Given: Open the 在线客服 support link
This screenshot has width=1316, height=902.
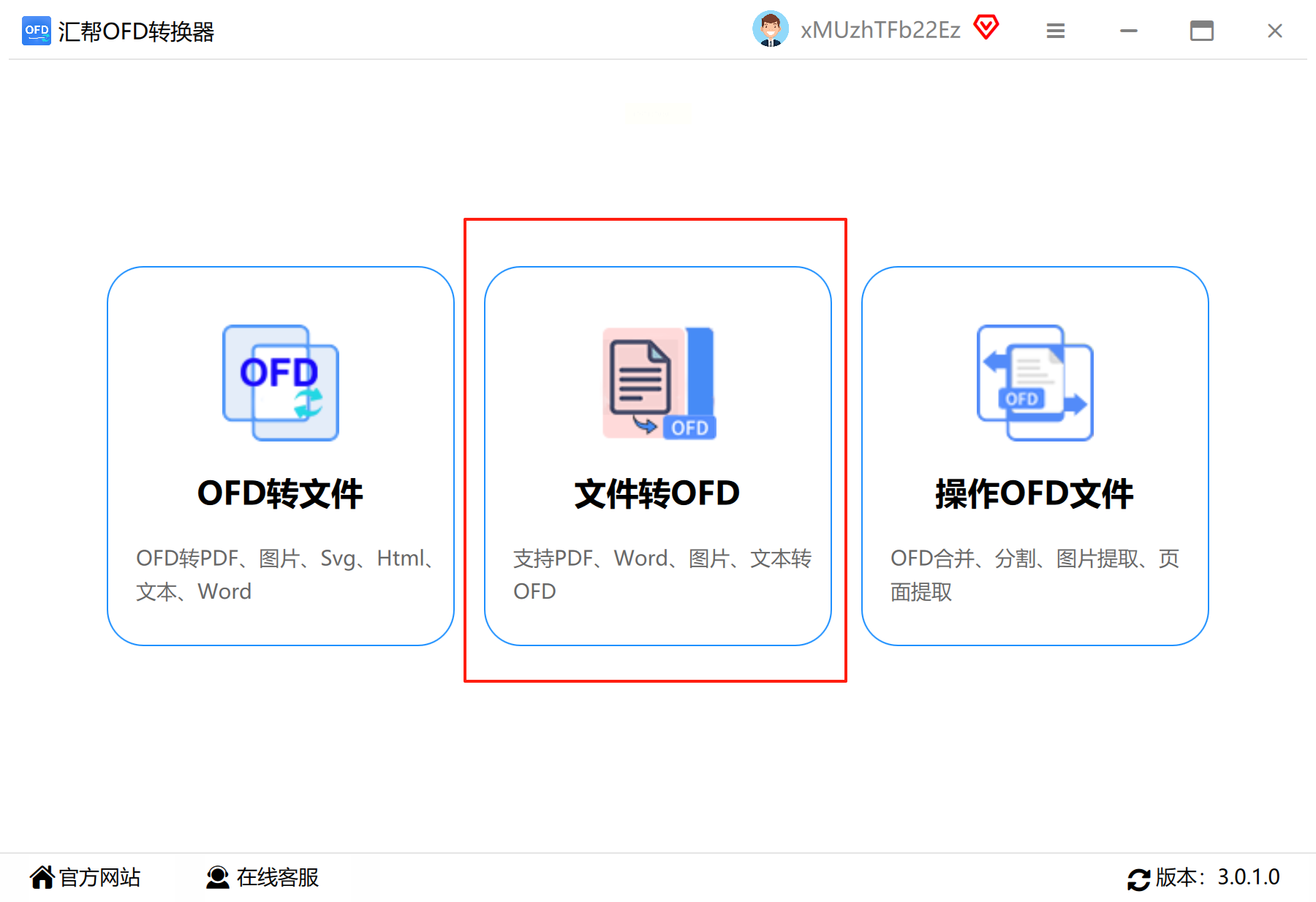Looking at the screenshot, I should (278, 877).
